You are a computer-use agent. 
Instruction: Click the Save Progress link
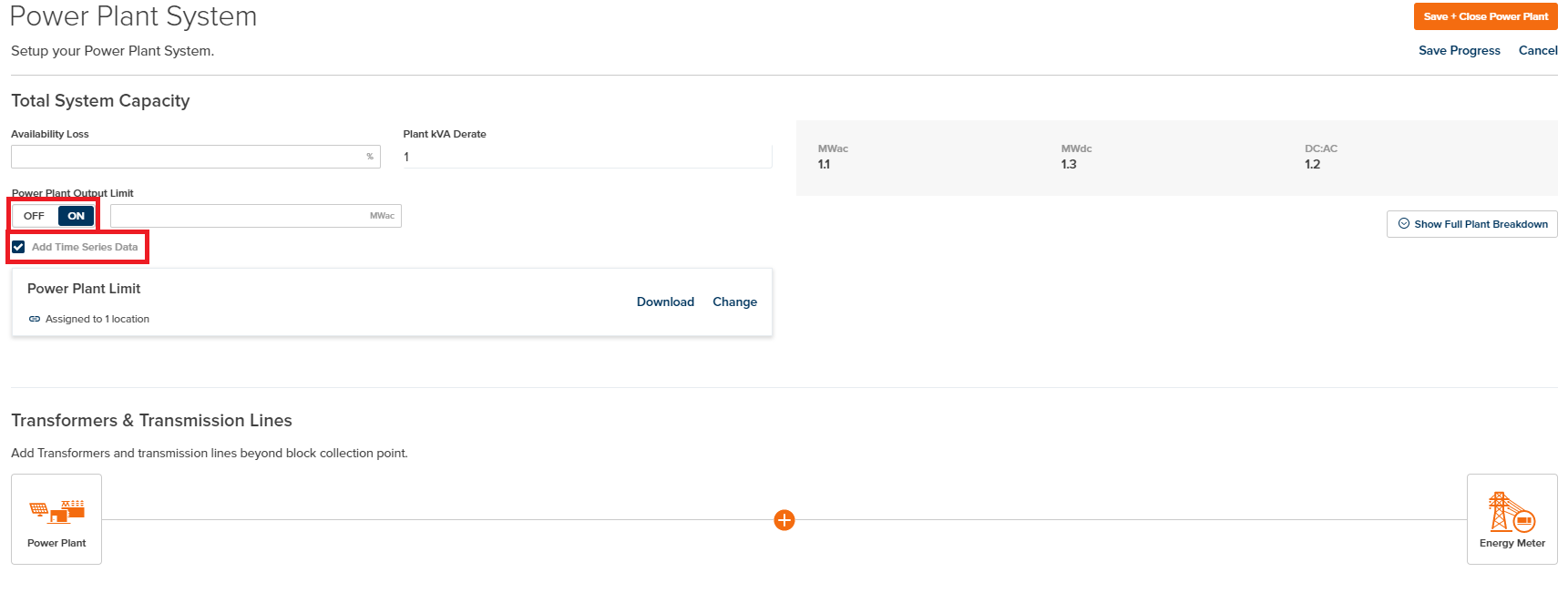point(1460,51)
